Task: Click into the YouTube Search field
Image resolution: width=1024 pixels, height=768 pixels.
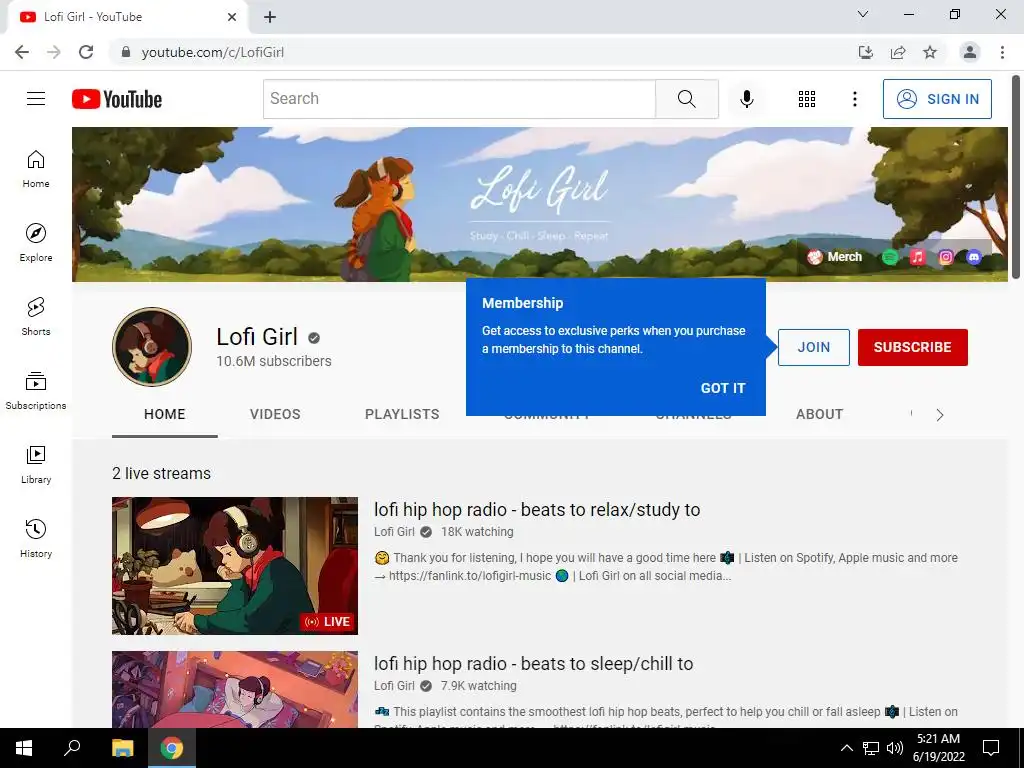Action: tap(459, 99)
